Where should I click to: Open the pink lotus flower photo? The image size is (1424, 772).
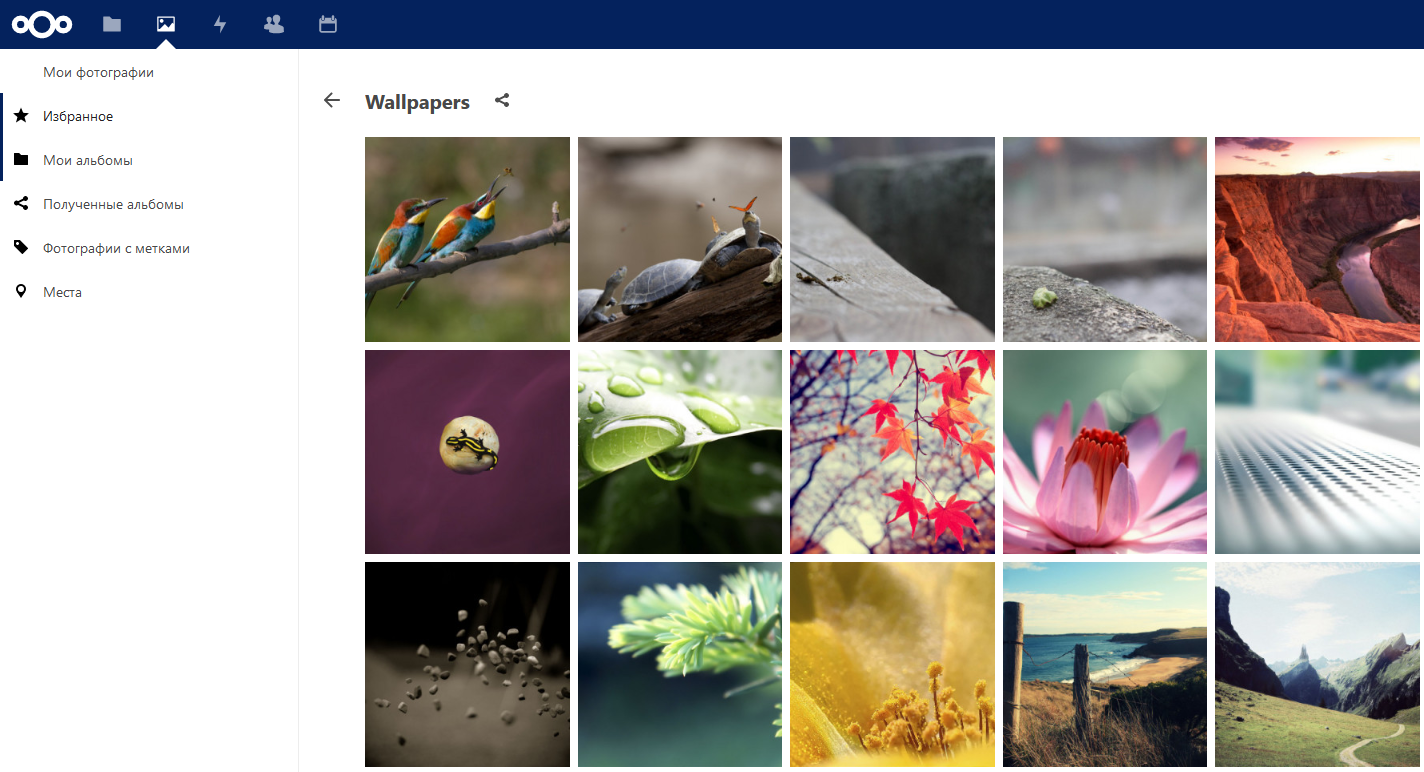point(1105,452)
